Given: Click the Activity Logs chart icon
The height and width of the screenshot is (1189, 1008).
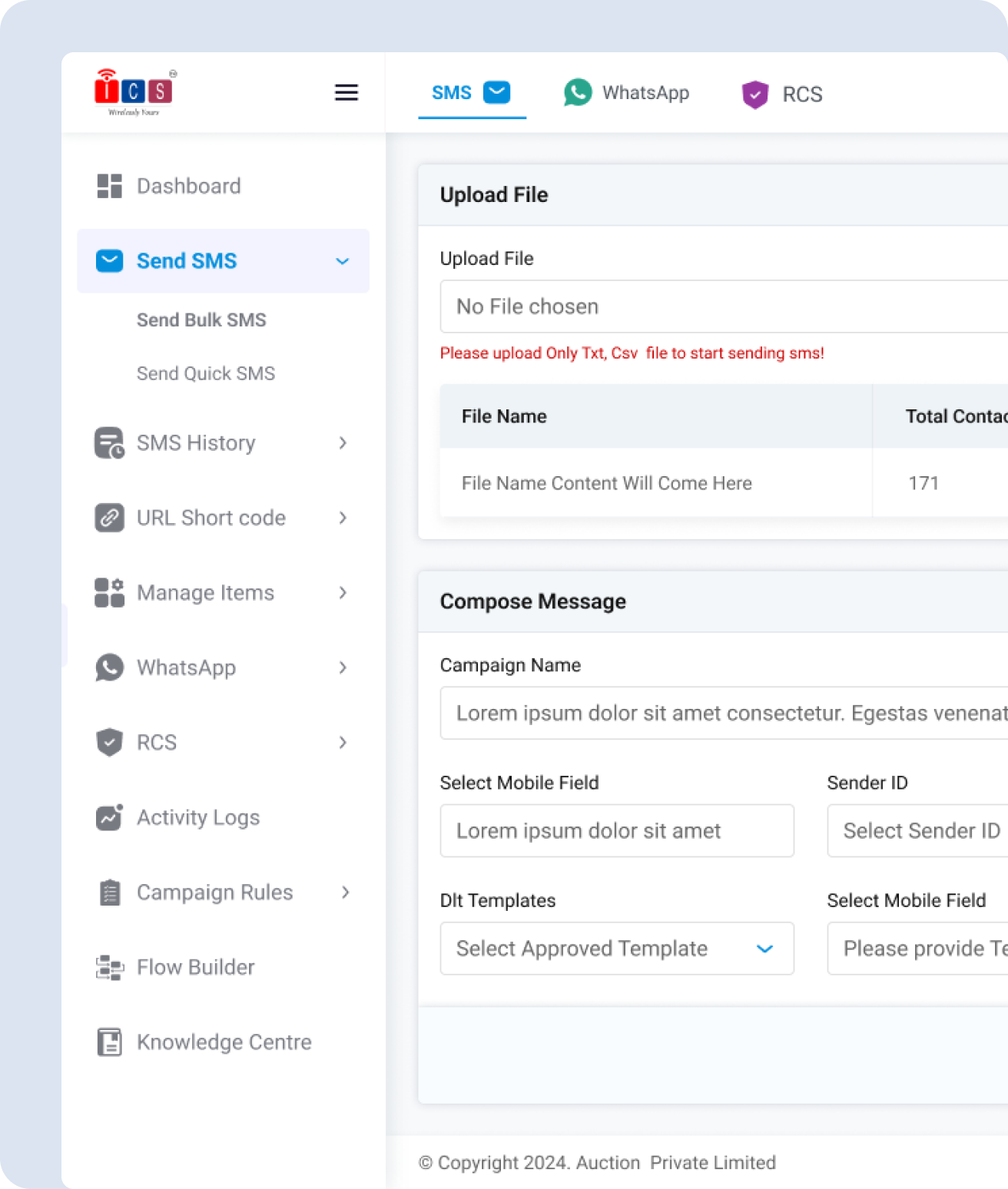Looking at the screenshot, I should click(110, 817).
